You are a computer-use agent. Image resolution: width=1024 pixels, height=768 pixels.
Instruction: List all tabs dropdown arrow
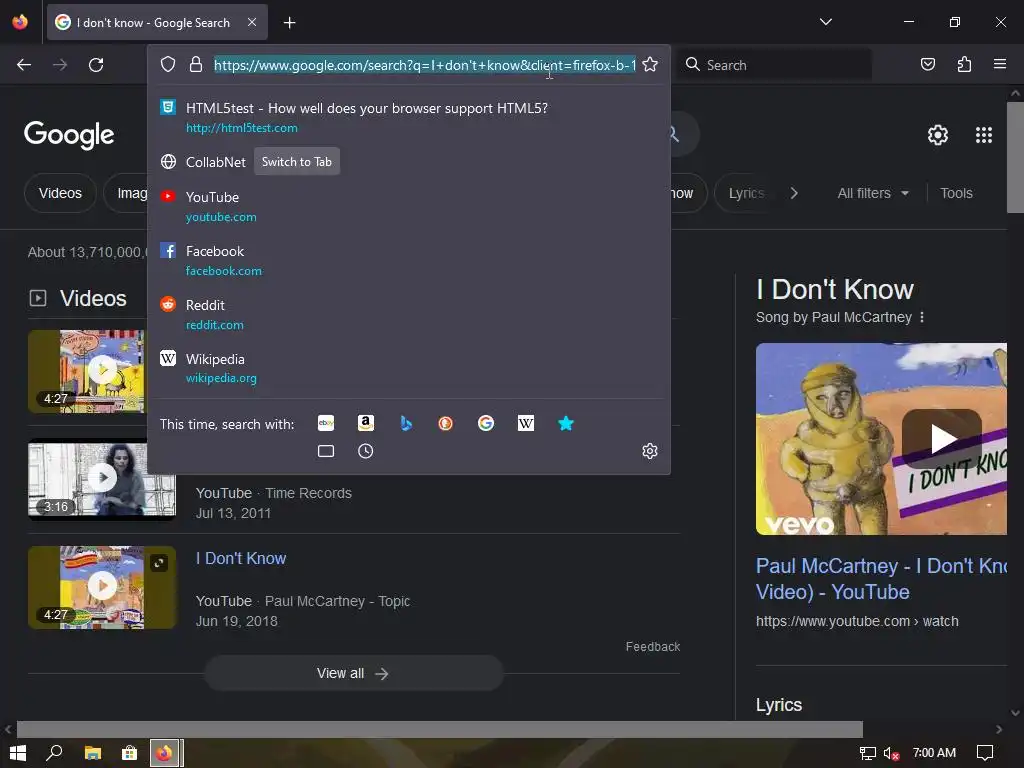[825, 22]
